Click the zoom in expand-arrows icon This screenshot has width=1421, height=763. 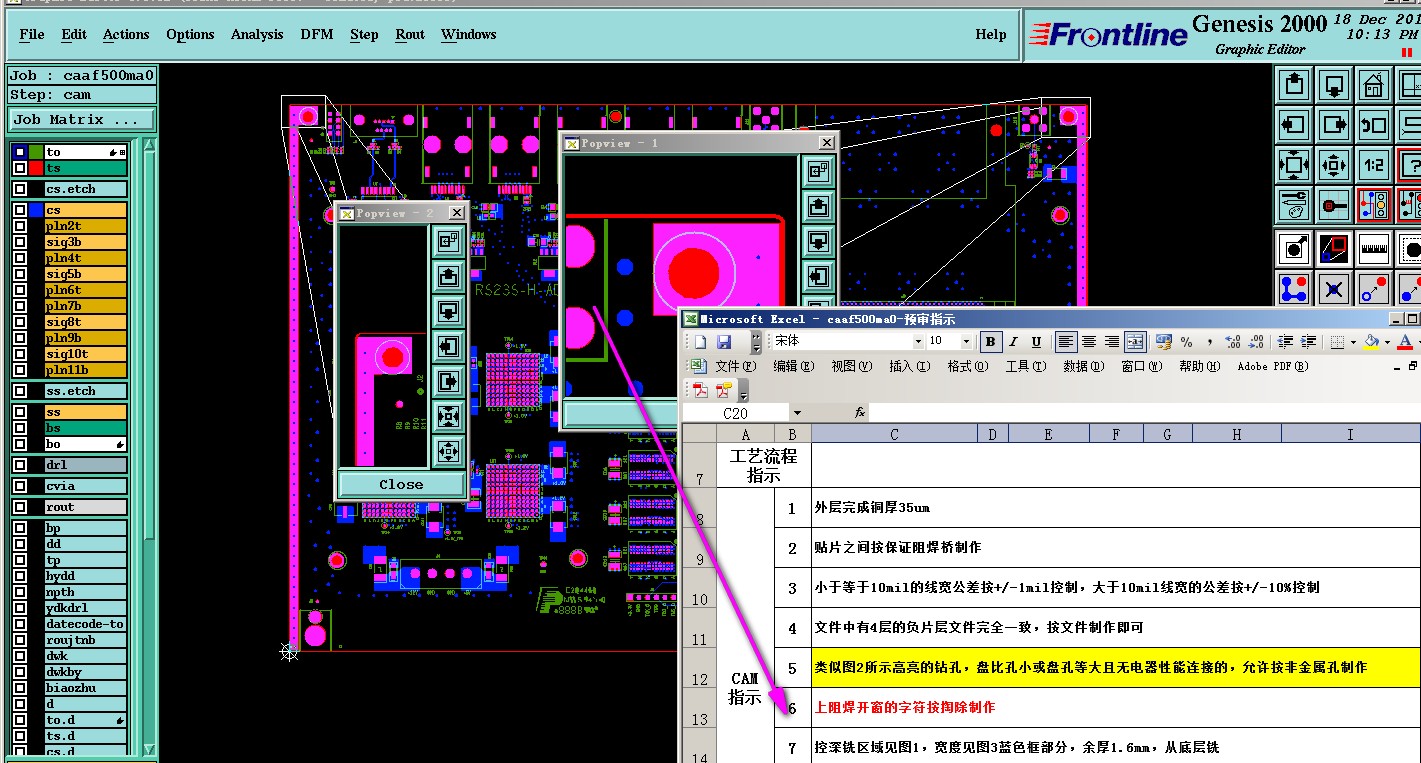(1294, 165)
